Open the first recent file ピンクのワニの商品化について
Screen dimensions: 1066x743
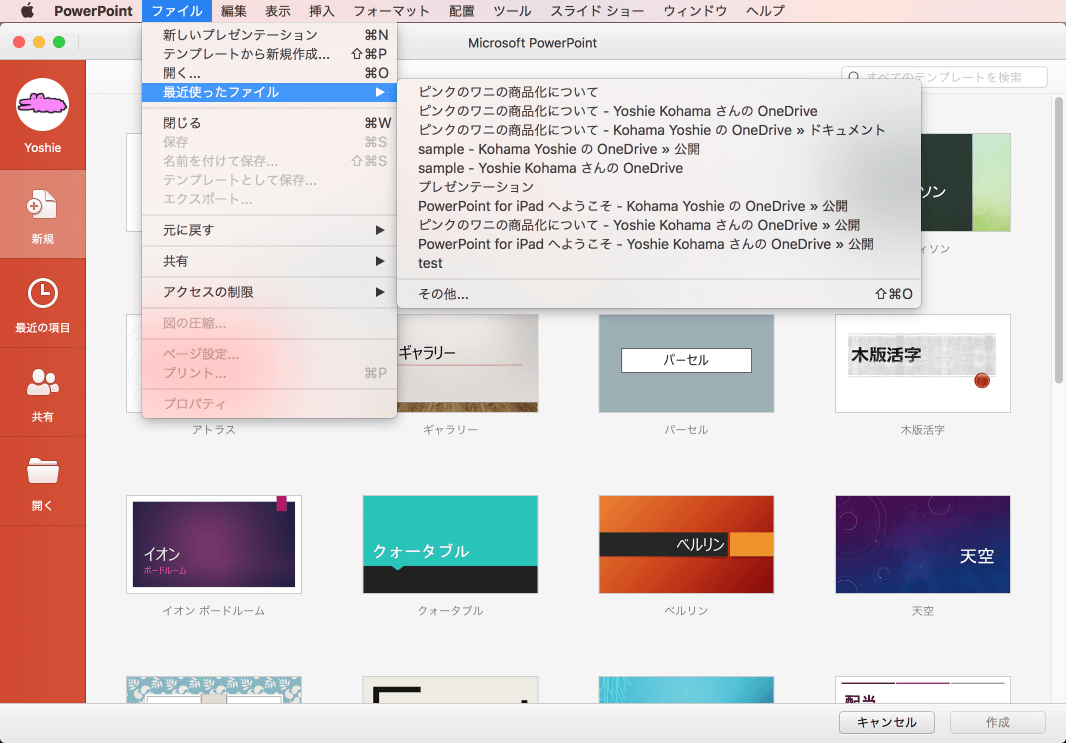point(659,92)
